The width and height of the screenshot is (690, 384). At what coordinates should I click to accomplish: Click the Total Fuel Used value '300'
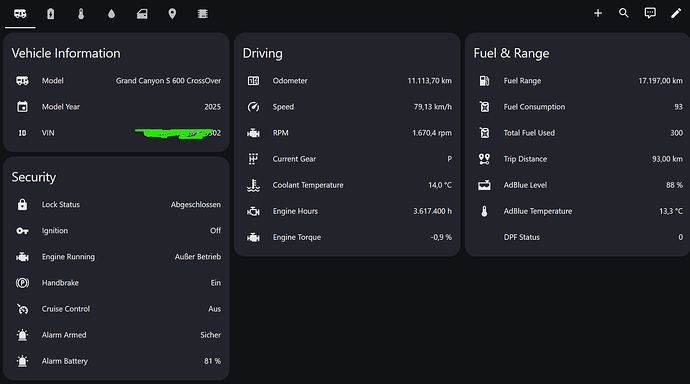click(x=676, y=133)
